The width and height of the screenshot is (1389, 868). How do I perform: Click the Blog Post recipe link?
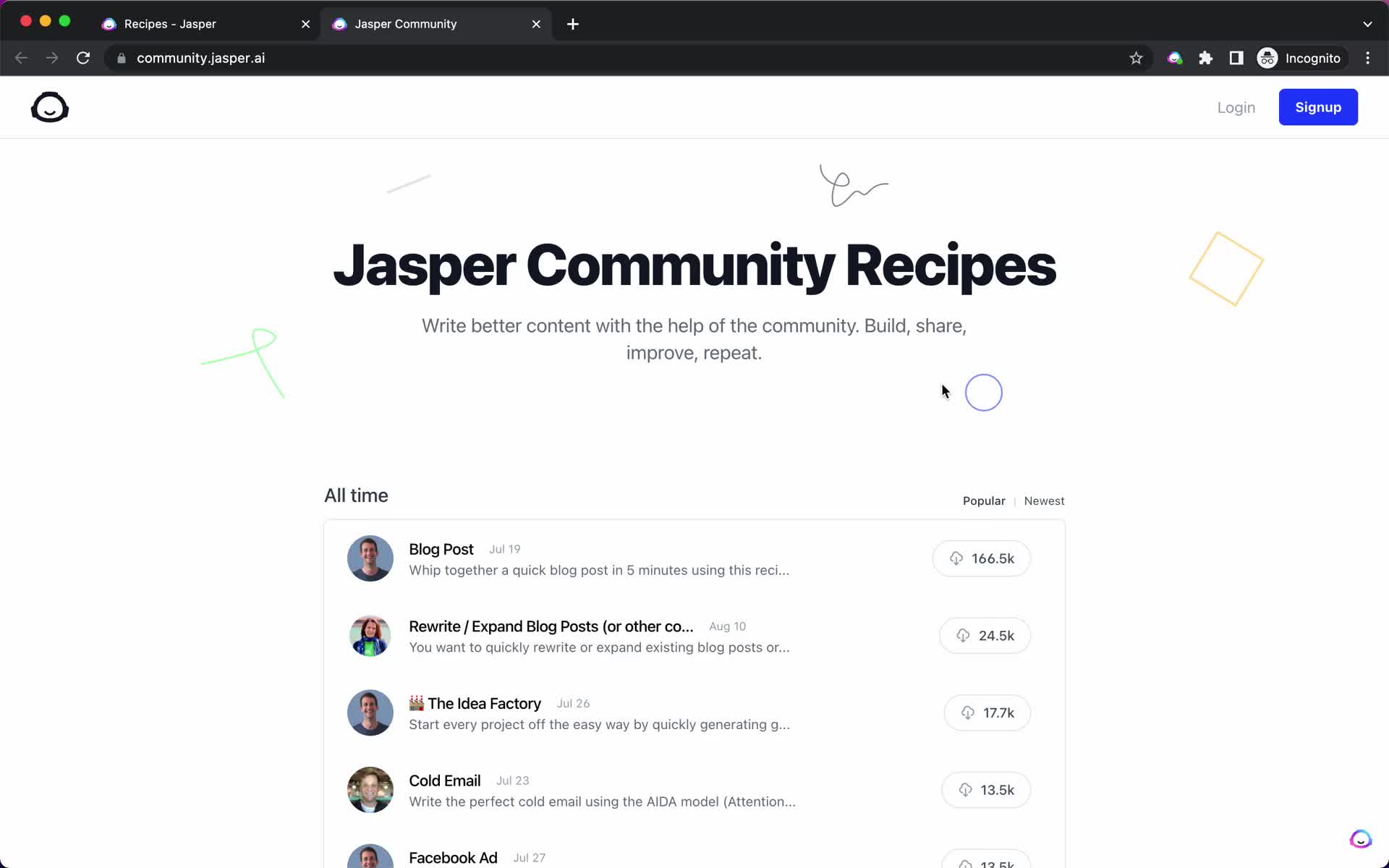[441, 548]
